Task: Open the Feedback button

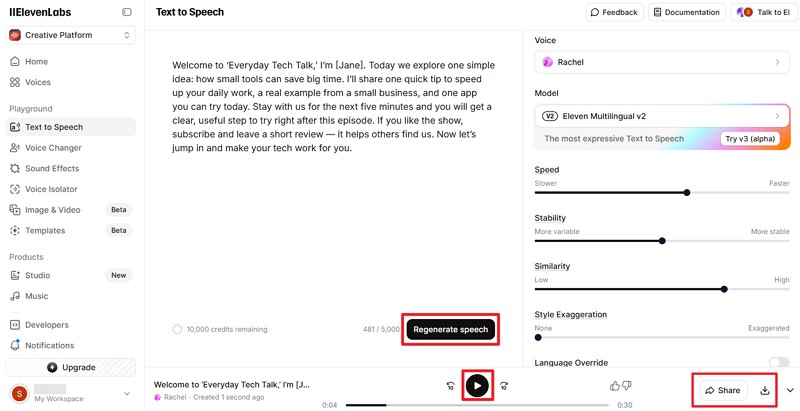Action: (x=615, y=12)
